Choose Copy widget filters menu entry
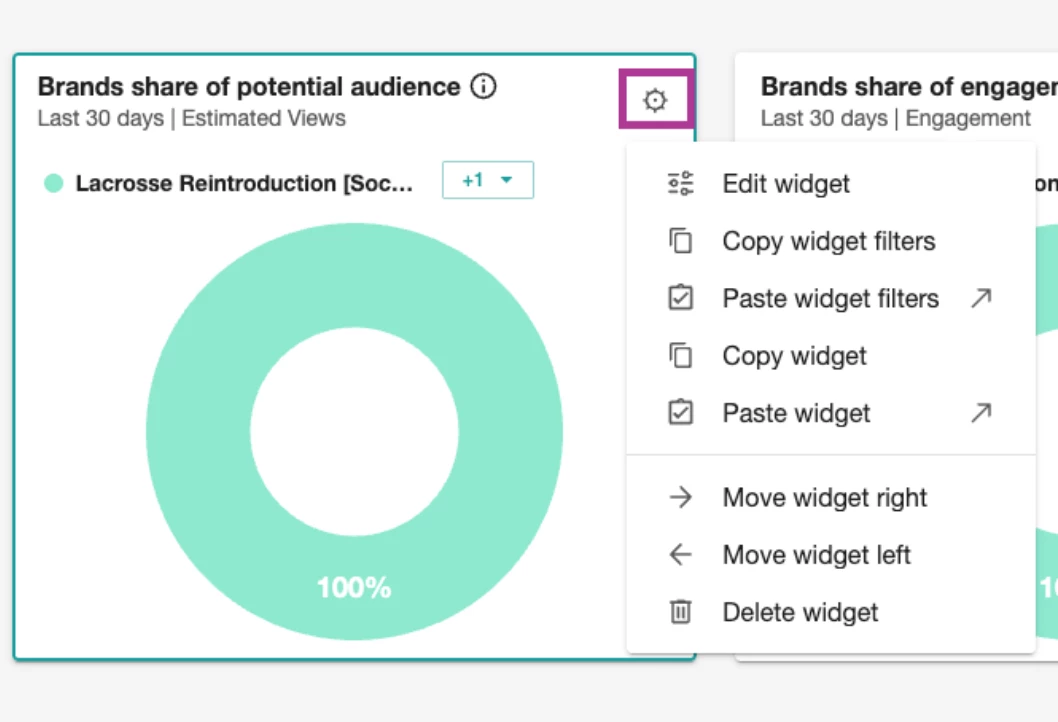This screenshot has width=1058, height=722. point(829,241)
